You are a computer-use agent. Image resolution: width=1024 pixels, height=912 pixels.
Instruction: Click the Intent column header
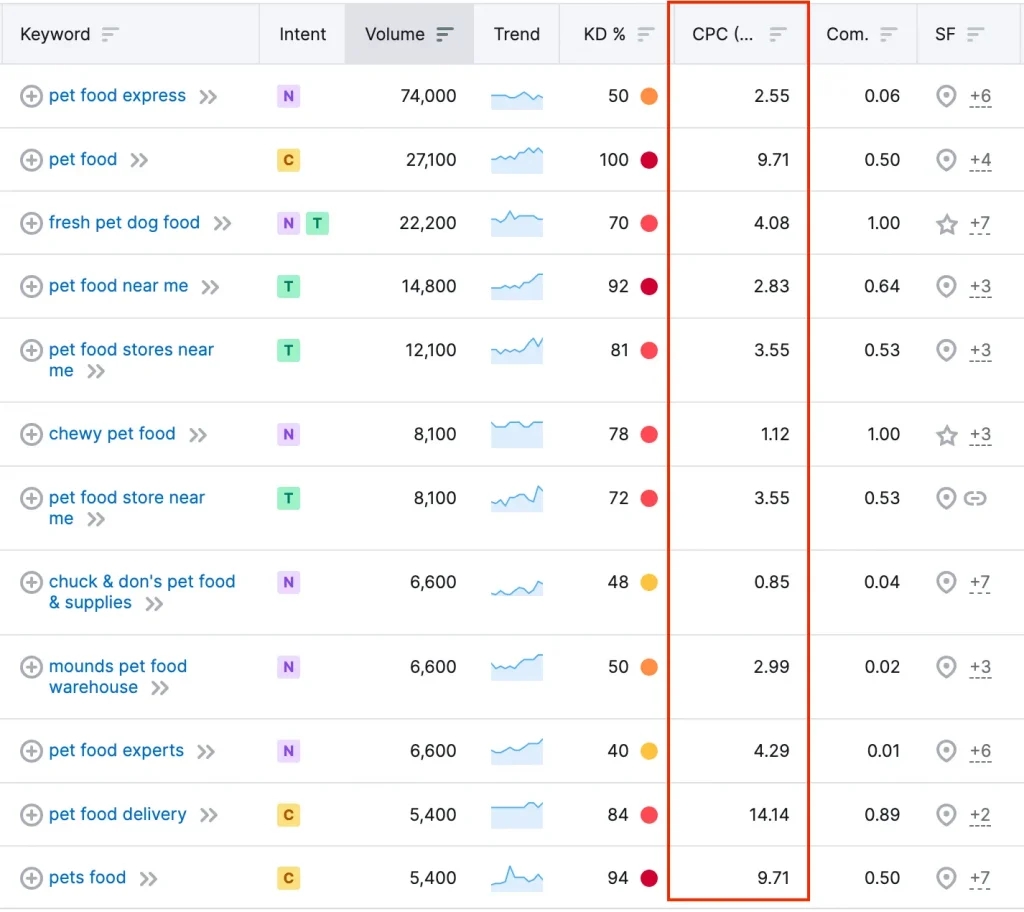[x=302, y=34]
